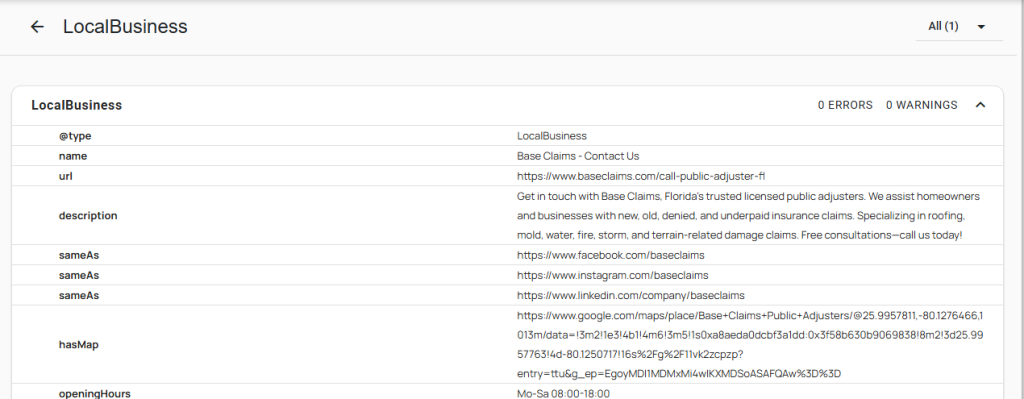Click the baseclaims.com call-public-adjuster URL value
The width and height of the screenshot is (1024, 399).
[641, 176]
